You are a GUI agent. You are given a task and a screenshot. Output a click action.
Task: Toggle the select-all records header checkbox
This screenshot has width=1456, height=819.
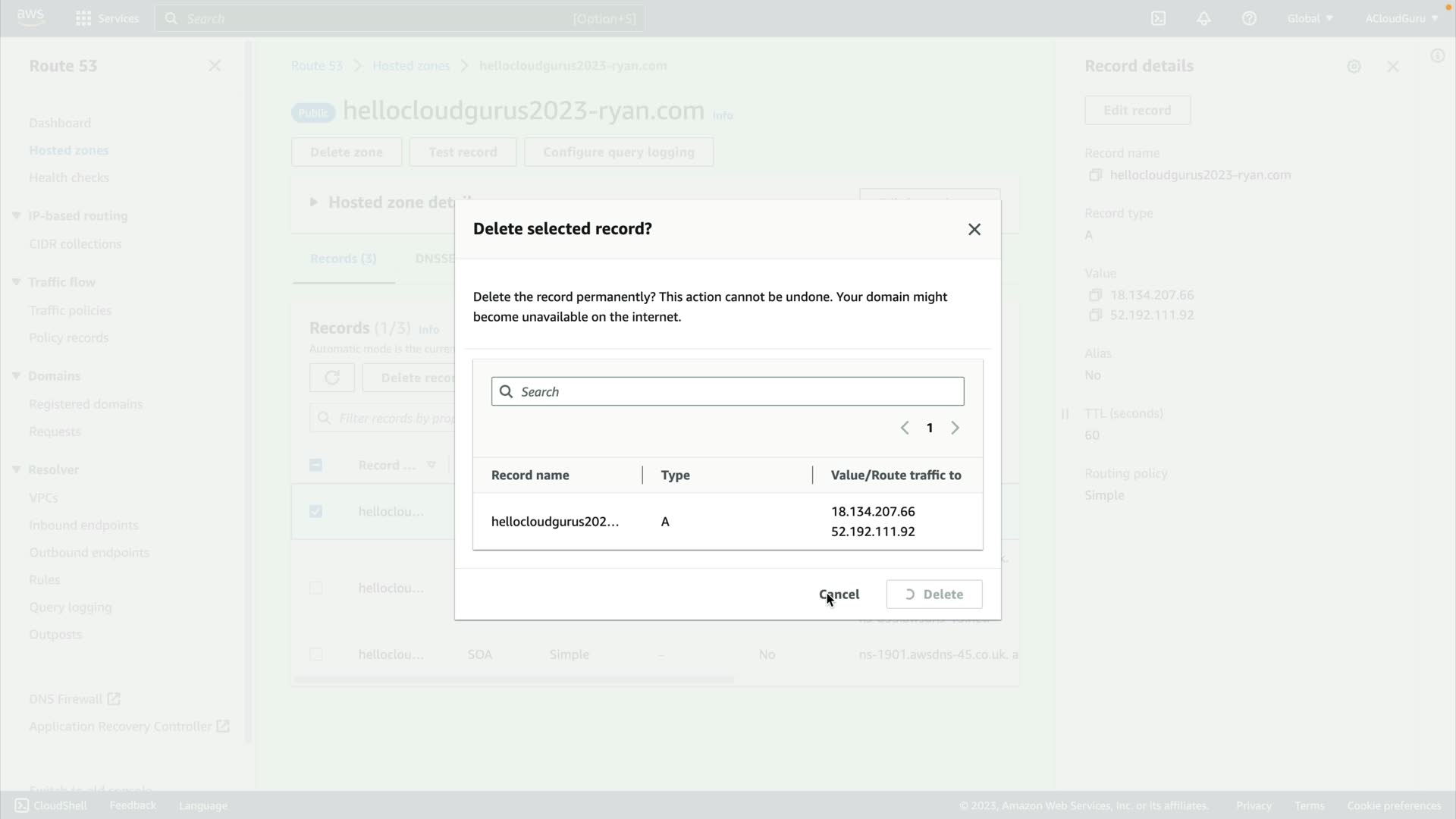(316, 466)
